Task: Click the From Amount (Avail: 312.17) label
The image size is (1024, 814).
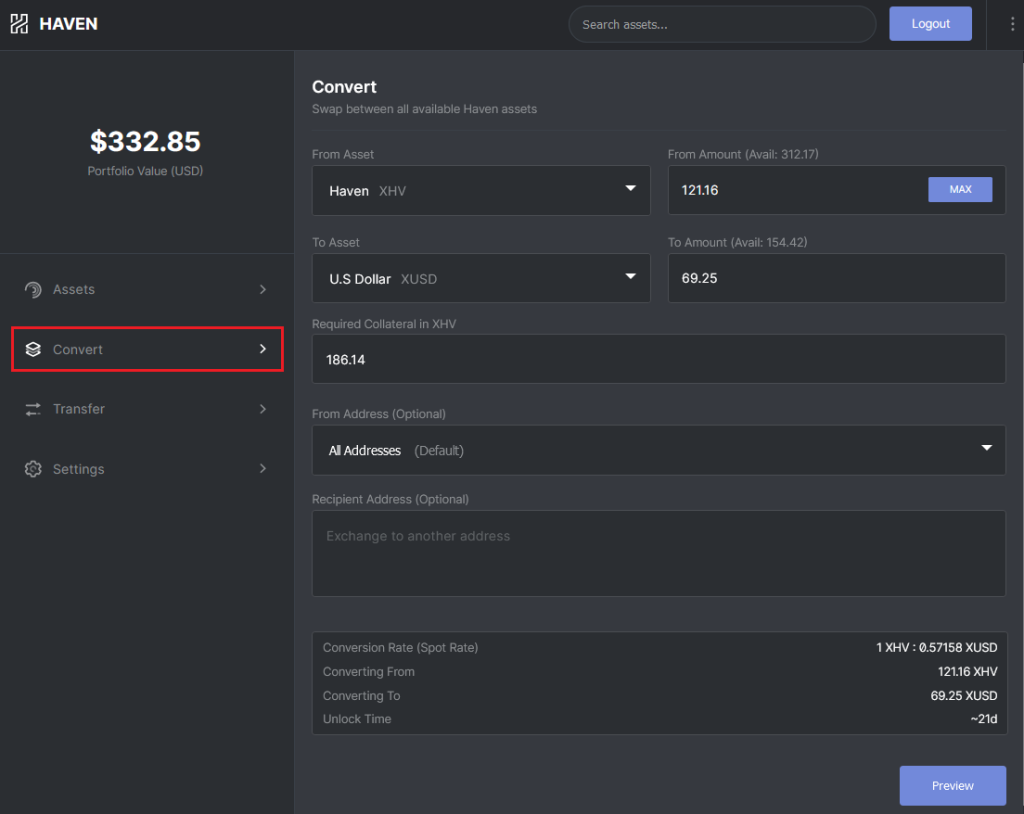Action: 743,154
